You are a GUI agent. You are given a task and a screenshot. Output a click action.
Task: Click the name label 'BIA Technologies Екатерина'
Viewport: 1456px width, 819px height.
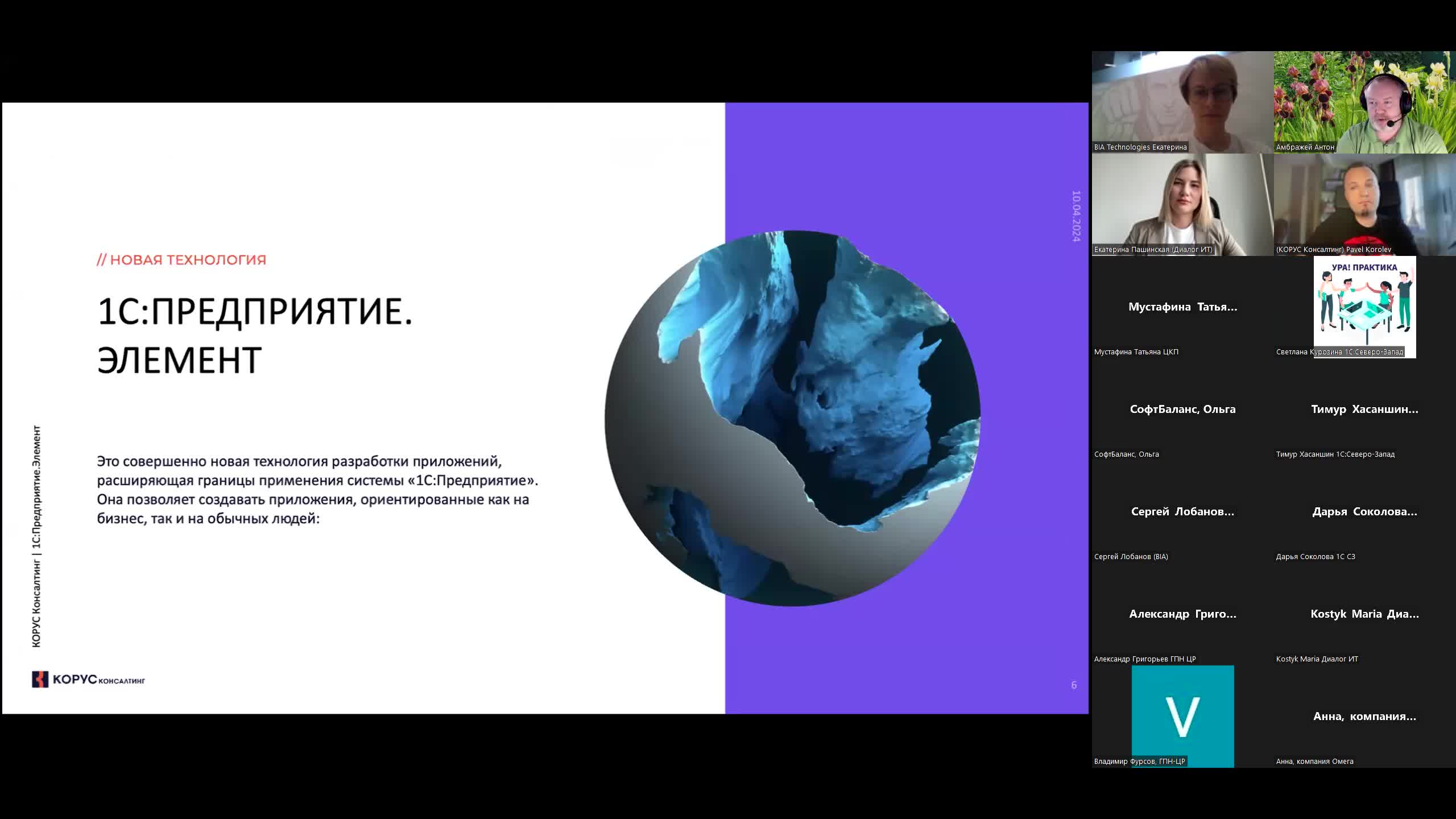click(1140, 147)
